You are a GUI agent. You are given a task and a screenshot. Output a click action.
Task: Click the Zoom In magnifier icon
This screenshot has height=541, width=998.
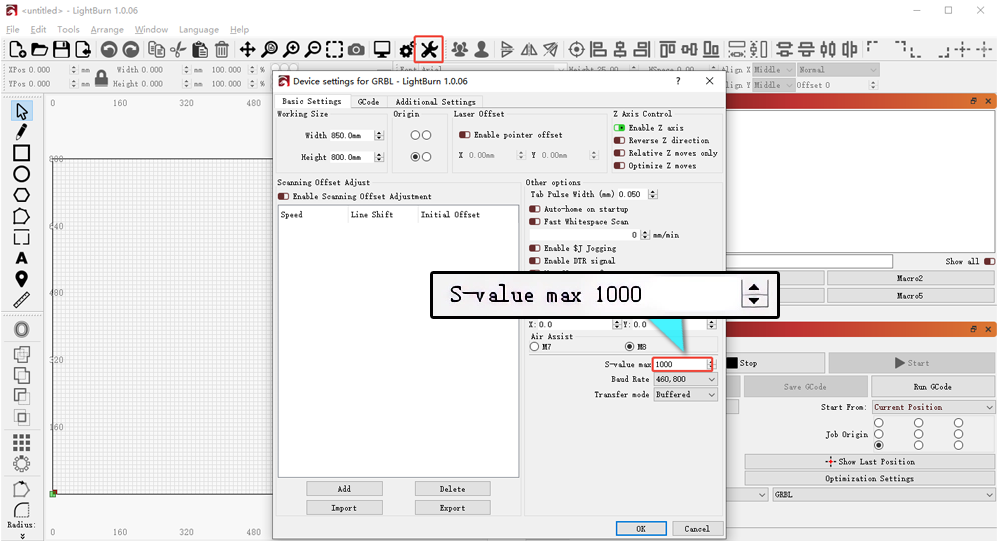point(292,50)
